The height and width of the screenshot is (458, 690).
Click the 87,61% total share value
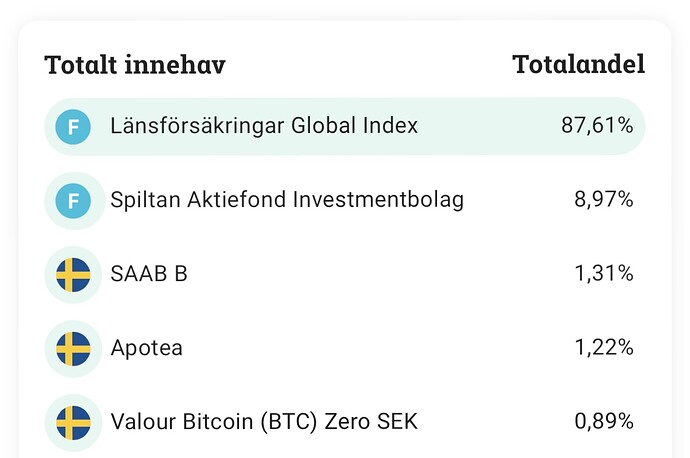(x=597, y=126)
